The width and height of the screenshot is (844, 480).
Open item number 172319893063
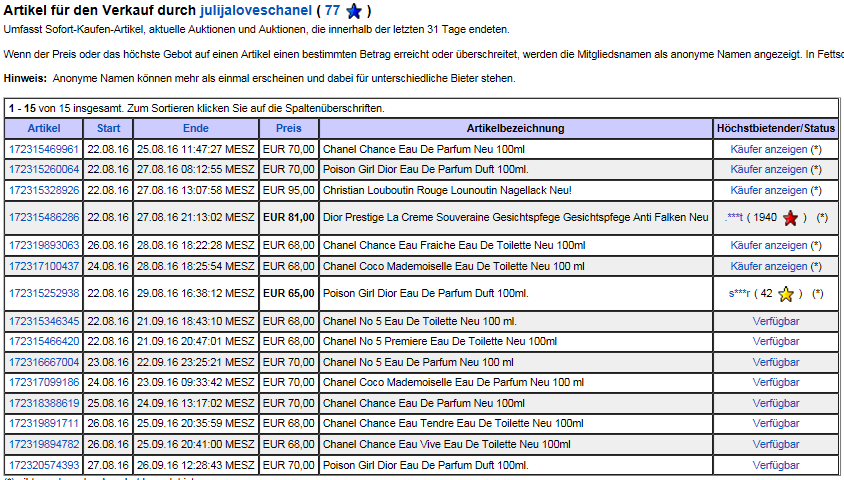[x=44, y=245]
